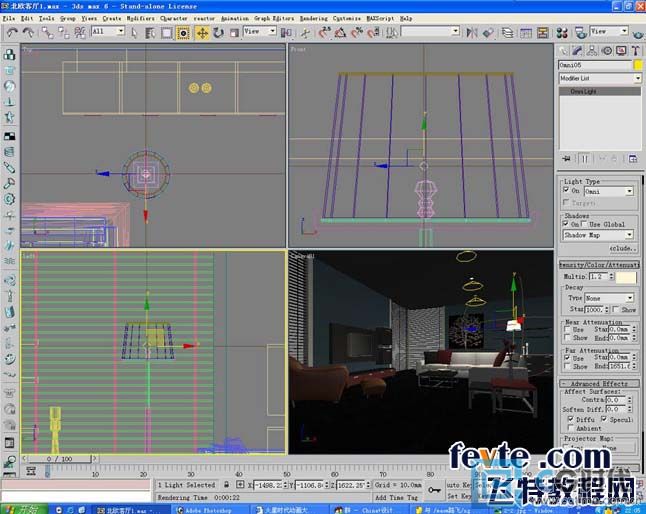The height and width of the screenshot is (514, 646).
Task: Click Use Pivot Point Center icon
Action: coord(286,33)
